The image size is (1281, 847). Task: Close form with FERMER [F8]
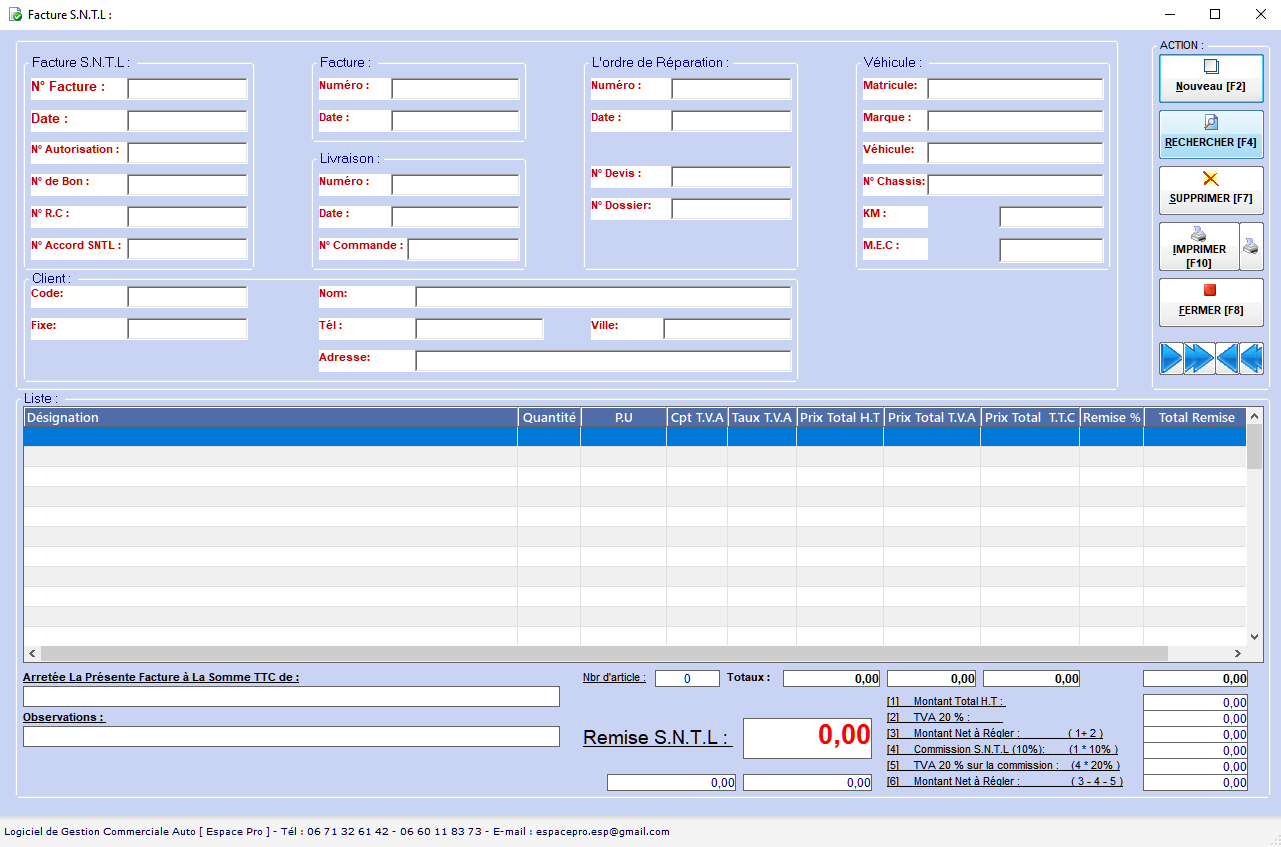pos(1211,302)
